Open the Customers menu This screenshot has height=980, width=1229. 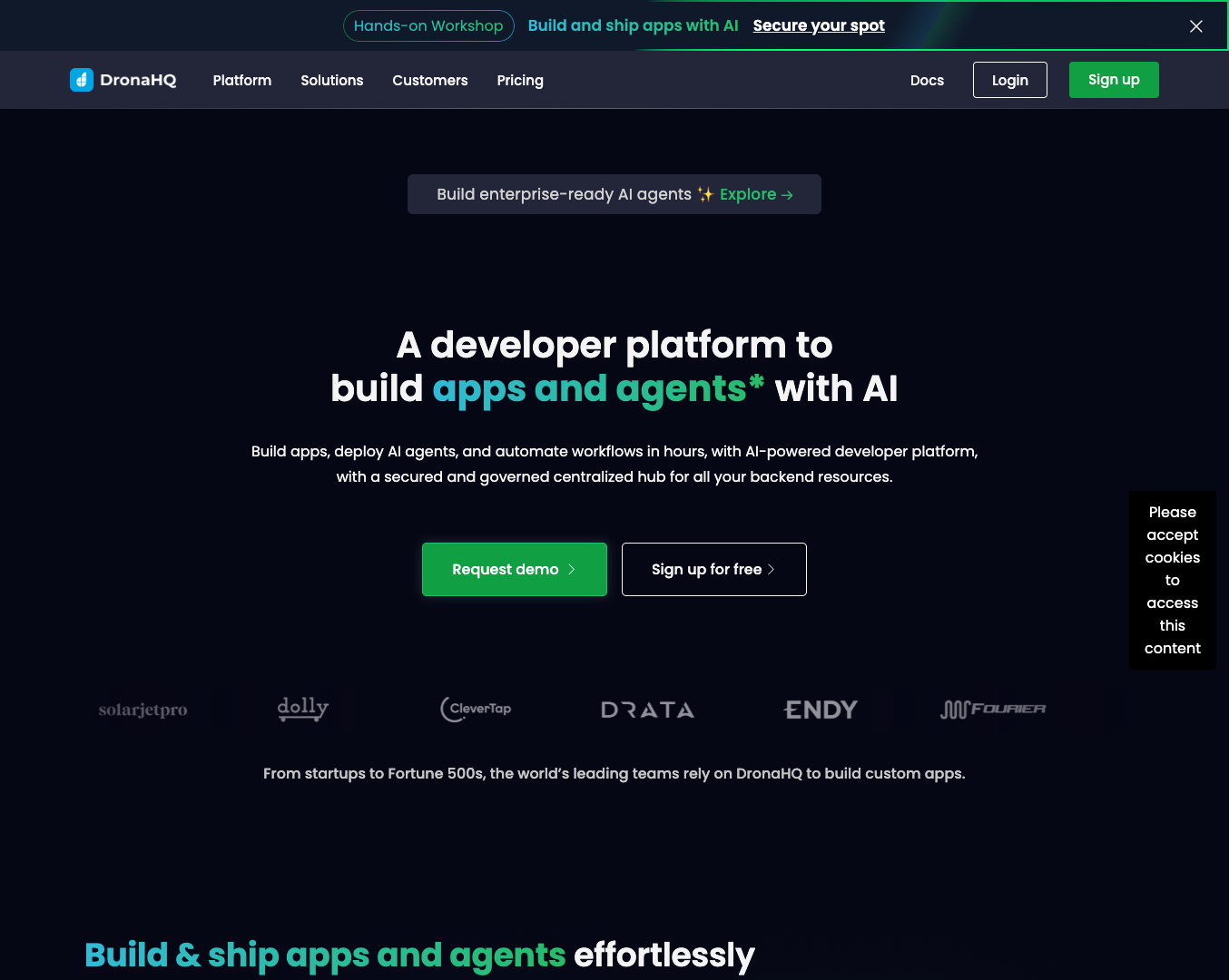[429, 80]
